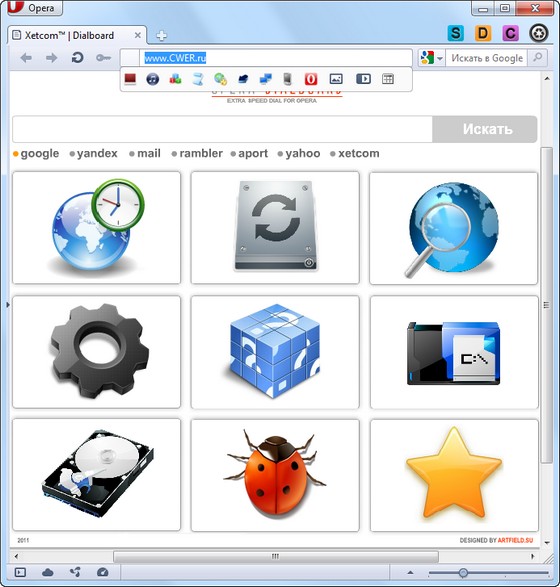Open the password wand key icon

tap(103, 58)
